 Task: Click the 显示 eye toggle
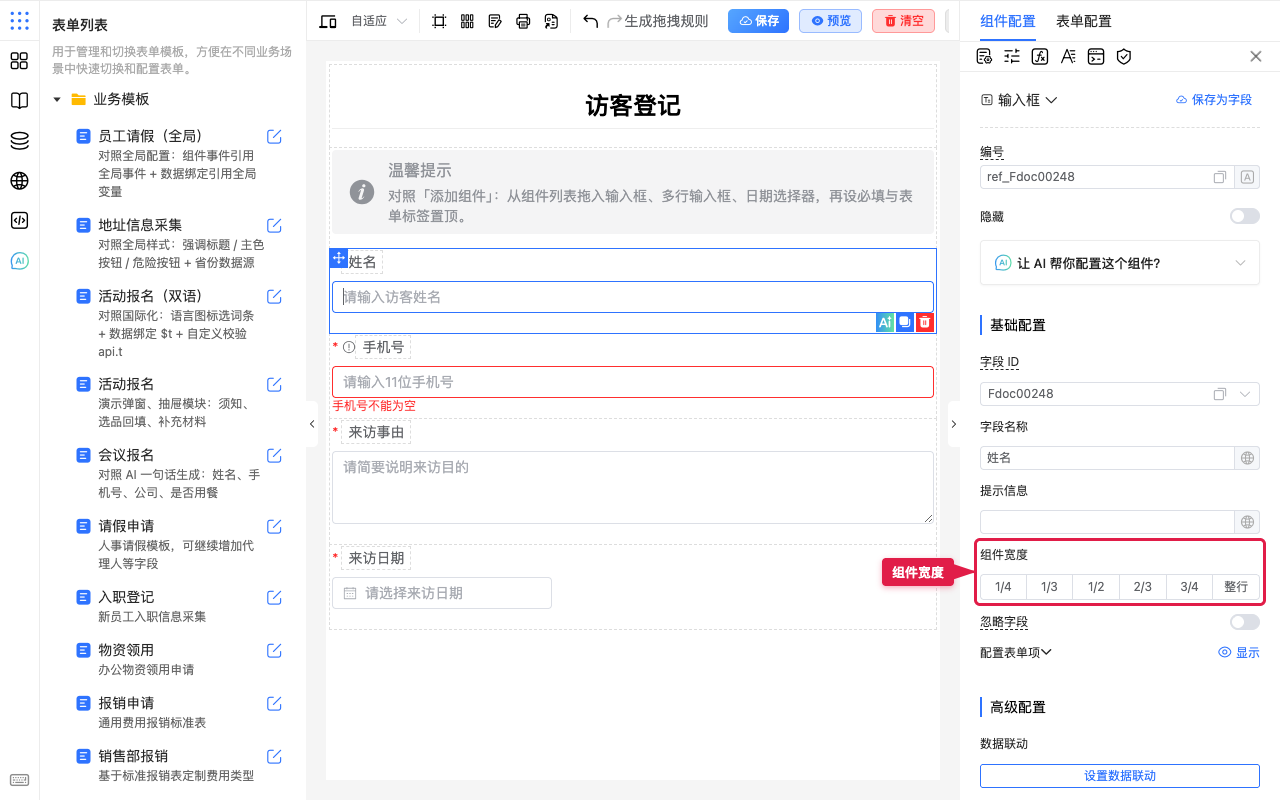(x=1239, y=652)
